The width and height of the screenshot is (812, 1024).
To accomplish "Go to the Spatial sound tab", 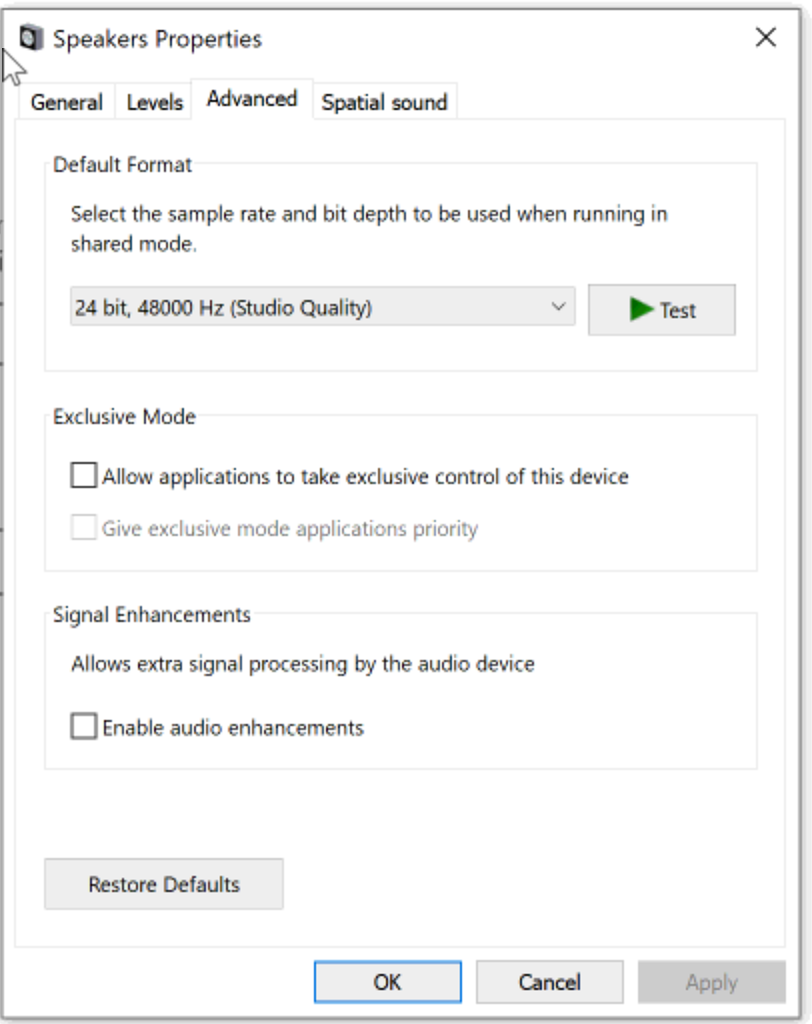I will [384, 102].
